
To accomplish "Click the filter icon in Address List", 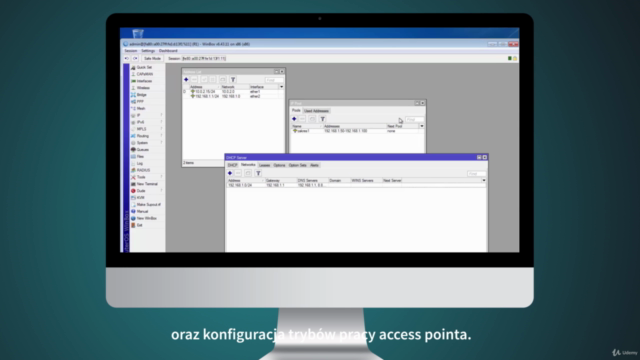I will 233,80.
